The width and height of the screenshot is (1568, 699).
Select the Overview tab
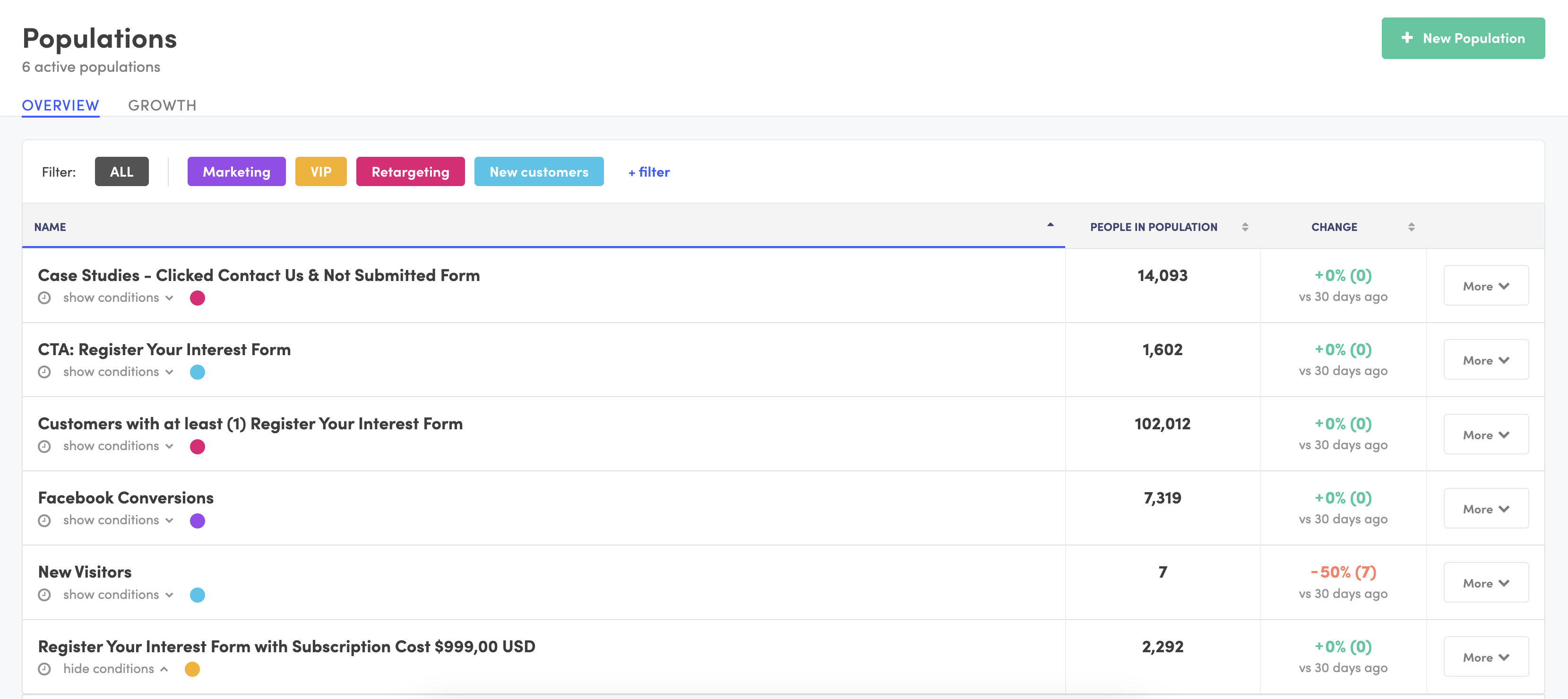tap(60, 105)
